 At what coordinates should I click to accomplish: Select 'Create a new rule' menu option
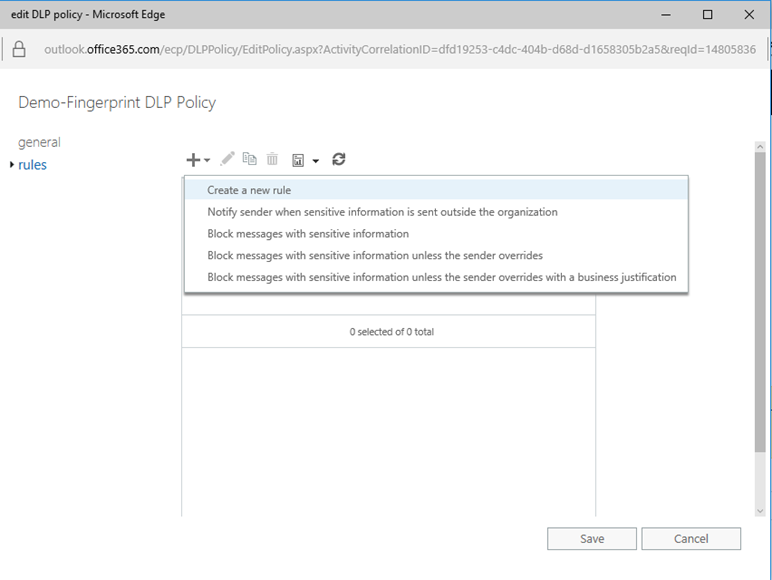[436, 190]
